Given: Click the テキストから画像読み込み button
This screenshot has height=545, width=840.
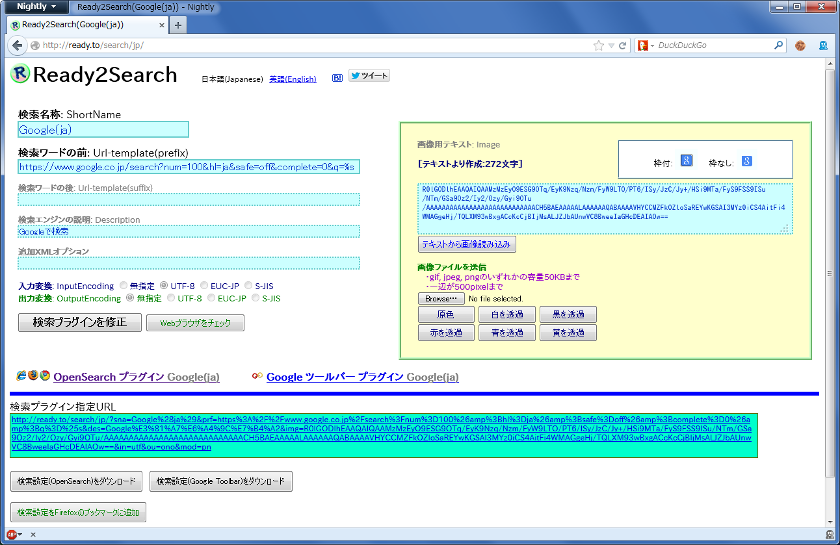Looking at the screenshot, I should pos(467,244).
